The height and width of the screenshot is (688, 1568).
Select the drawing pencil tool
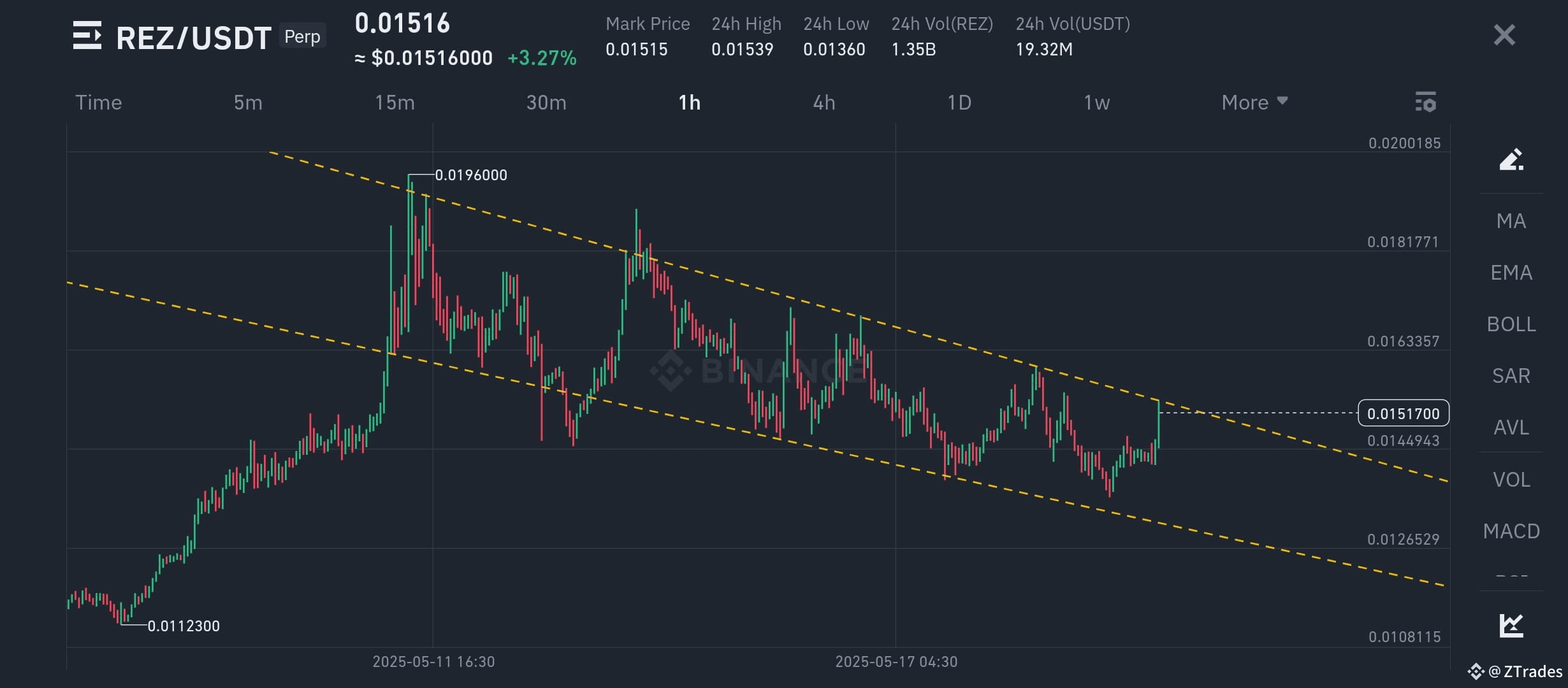[x=1511, y=159]
